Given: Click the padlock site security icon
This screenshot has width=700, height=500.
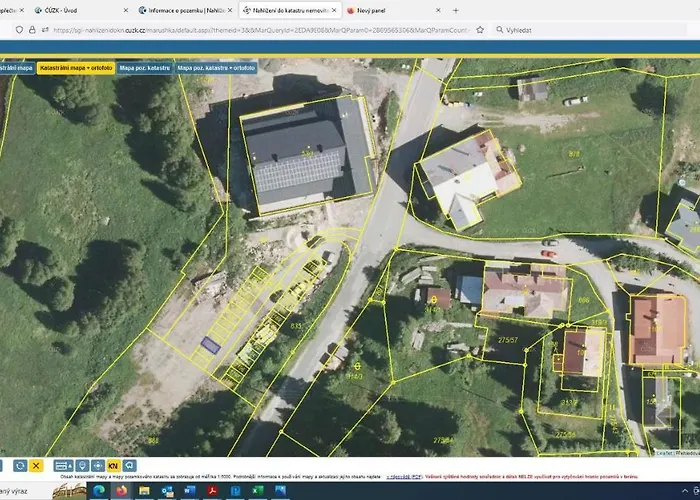Looking at the screenshot, I should (32, 30).
